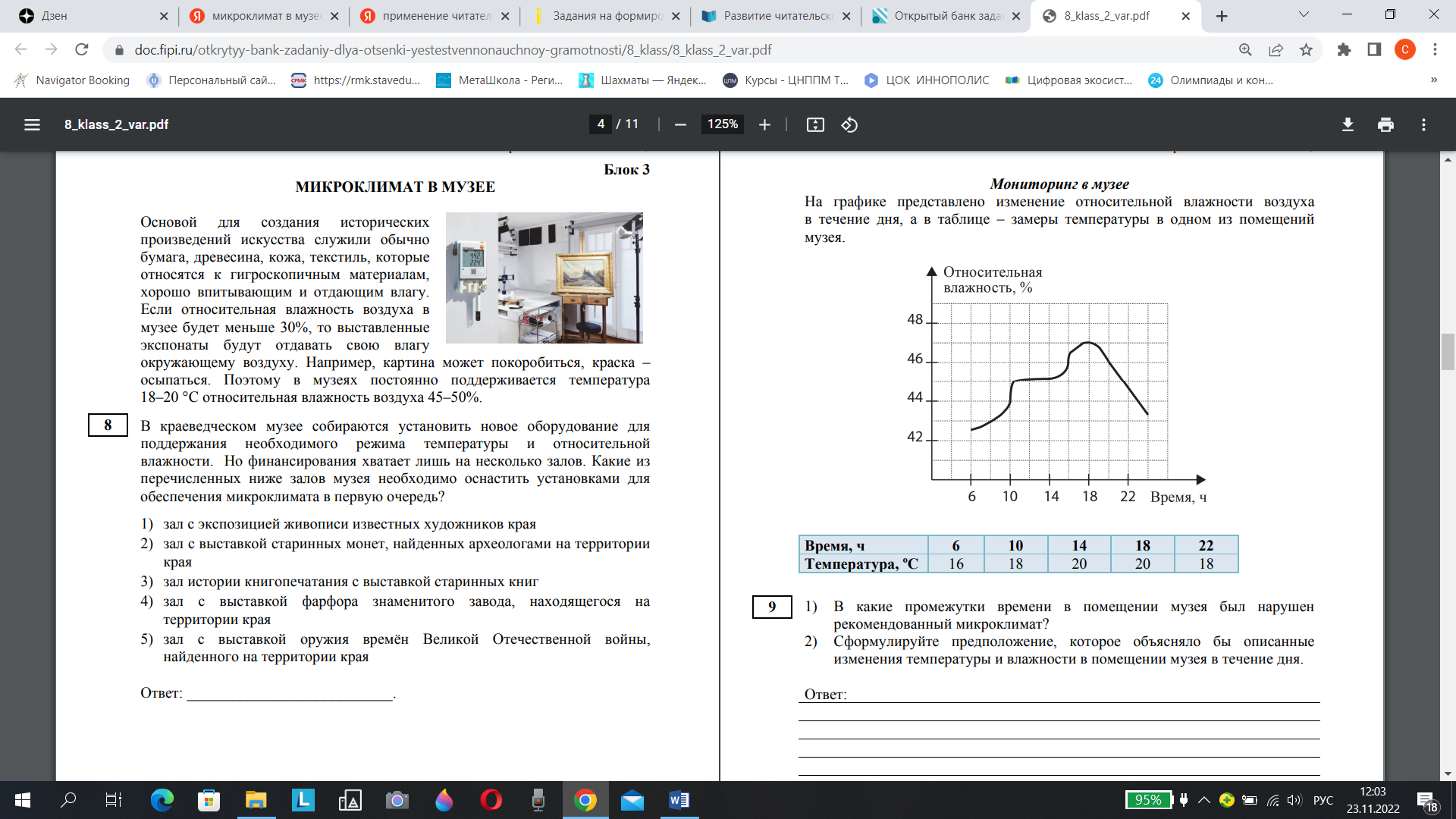Open Opera browser from taskbar
Image resolution: width=1456 pixels, height=819 pixels.
(x=491, y=800)
